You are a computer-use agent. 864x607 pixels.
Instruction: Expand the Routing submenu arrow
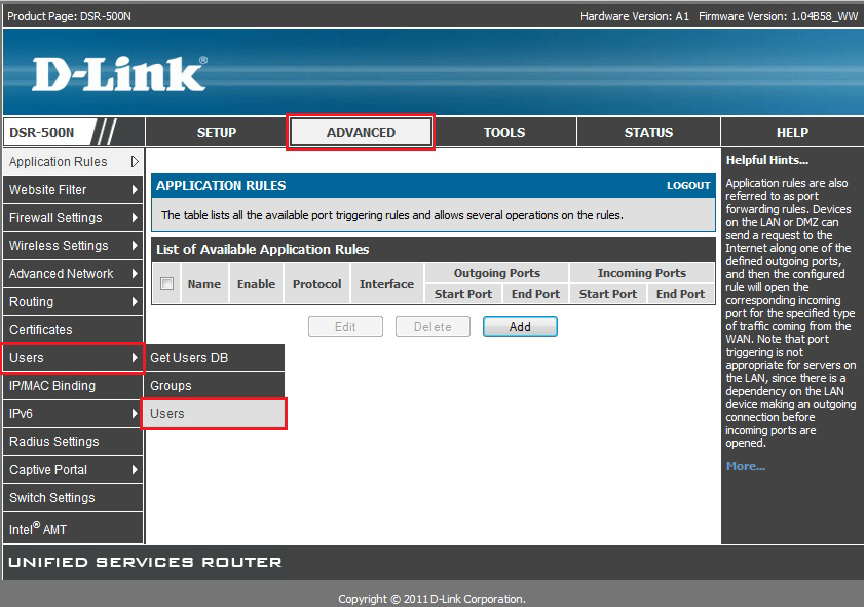point(135,302)
